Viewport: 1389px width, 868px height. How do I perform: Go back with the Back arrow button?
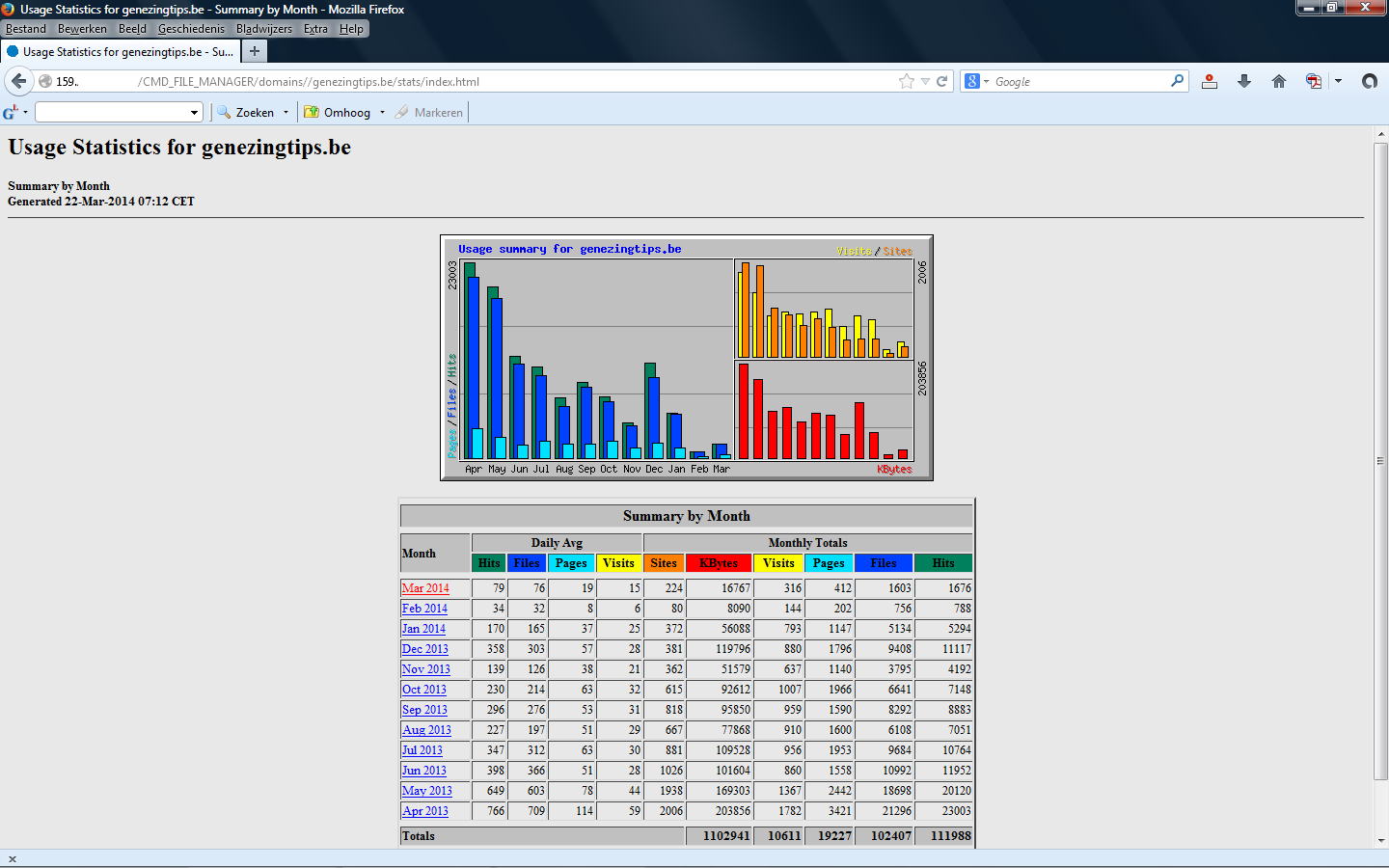(x=18, y=81)
